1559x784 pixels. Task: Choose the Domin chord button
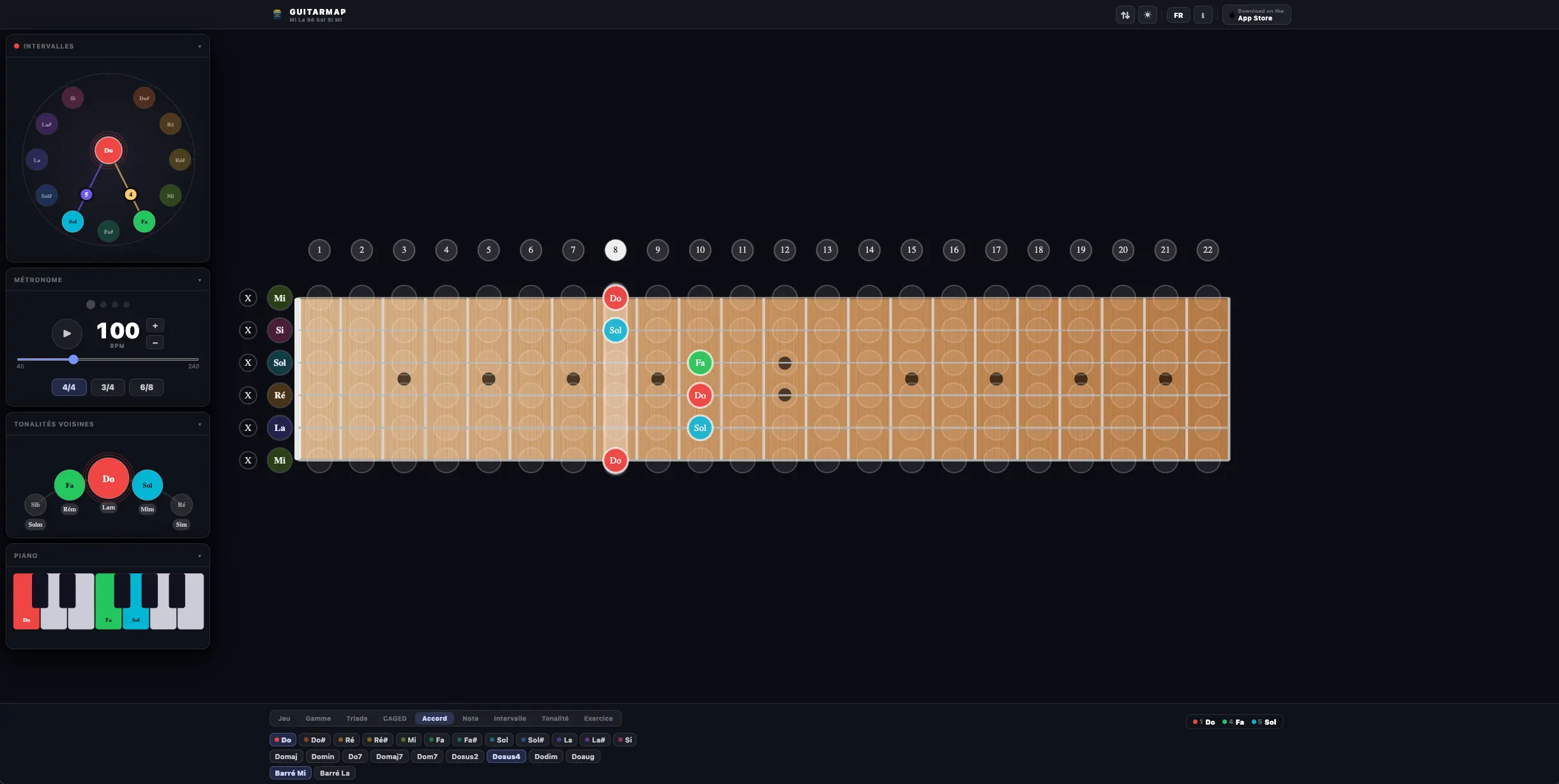pyautogui.click(x=323, y=757)
